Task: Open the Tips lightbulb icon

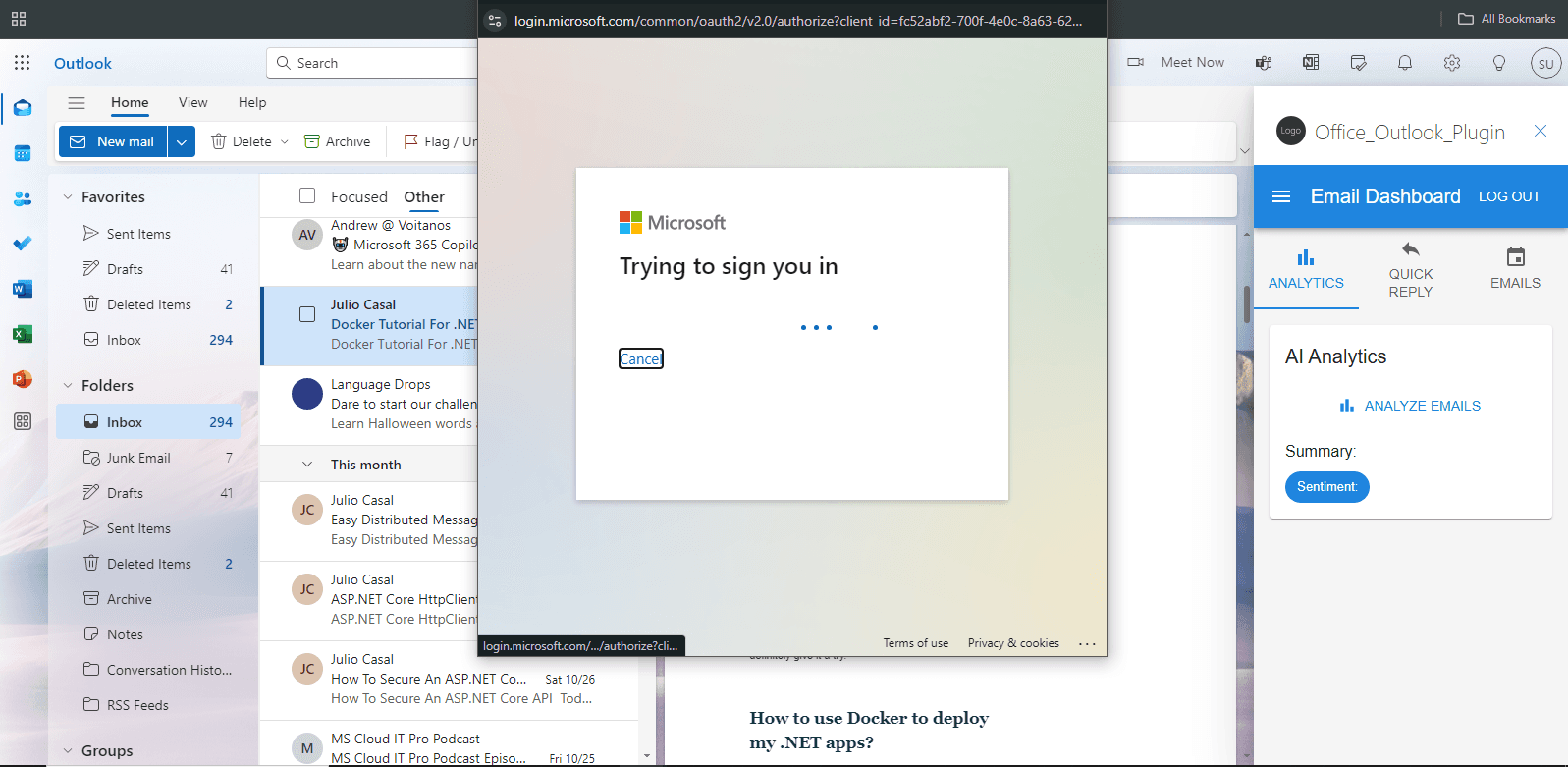Action: click(x=1499, y=63)
